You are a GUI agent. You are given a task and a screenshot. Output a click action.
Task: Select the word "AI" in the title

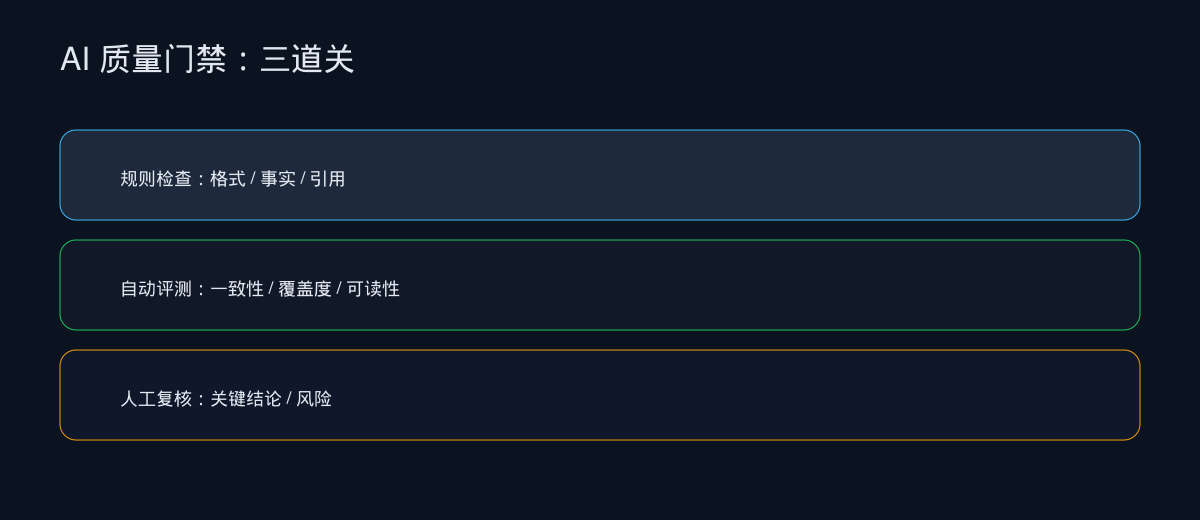[75, 60]
